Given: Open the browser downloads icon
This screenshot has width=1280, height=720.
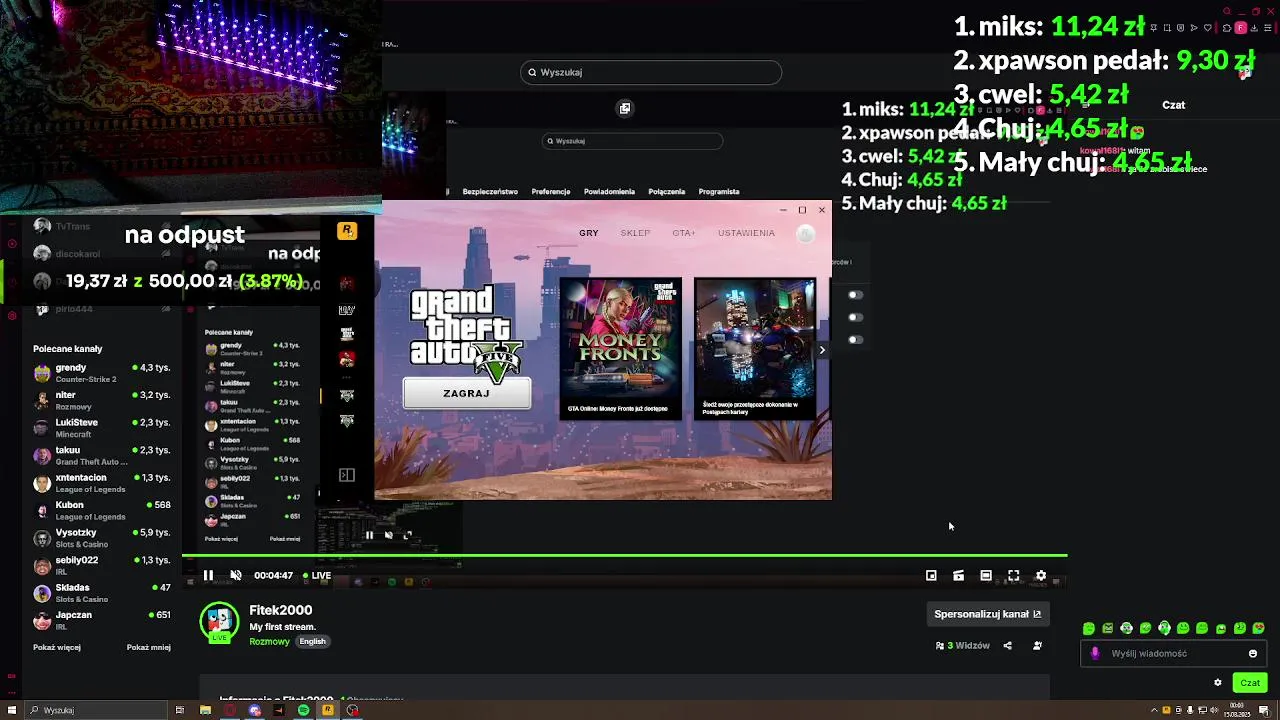Looking at the screenshot, I should point(1254,28).
